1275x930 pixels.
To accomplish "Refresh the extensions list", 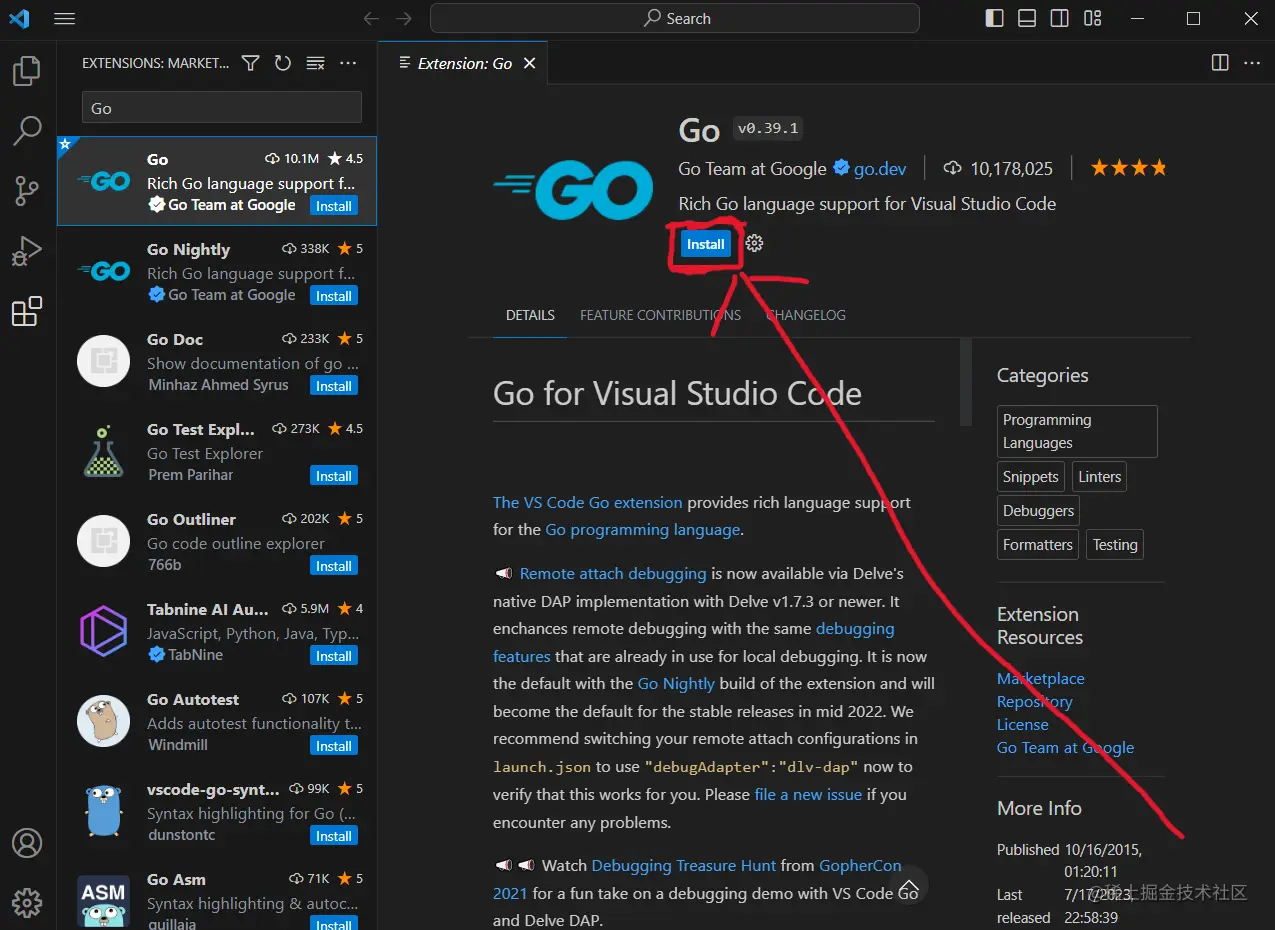I will 283,63.
